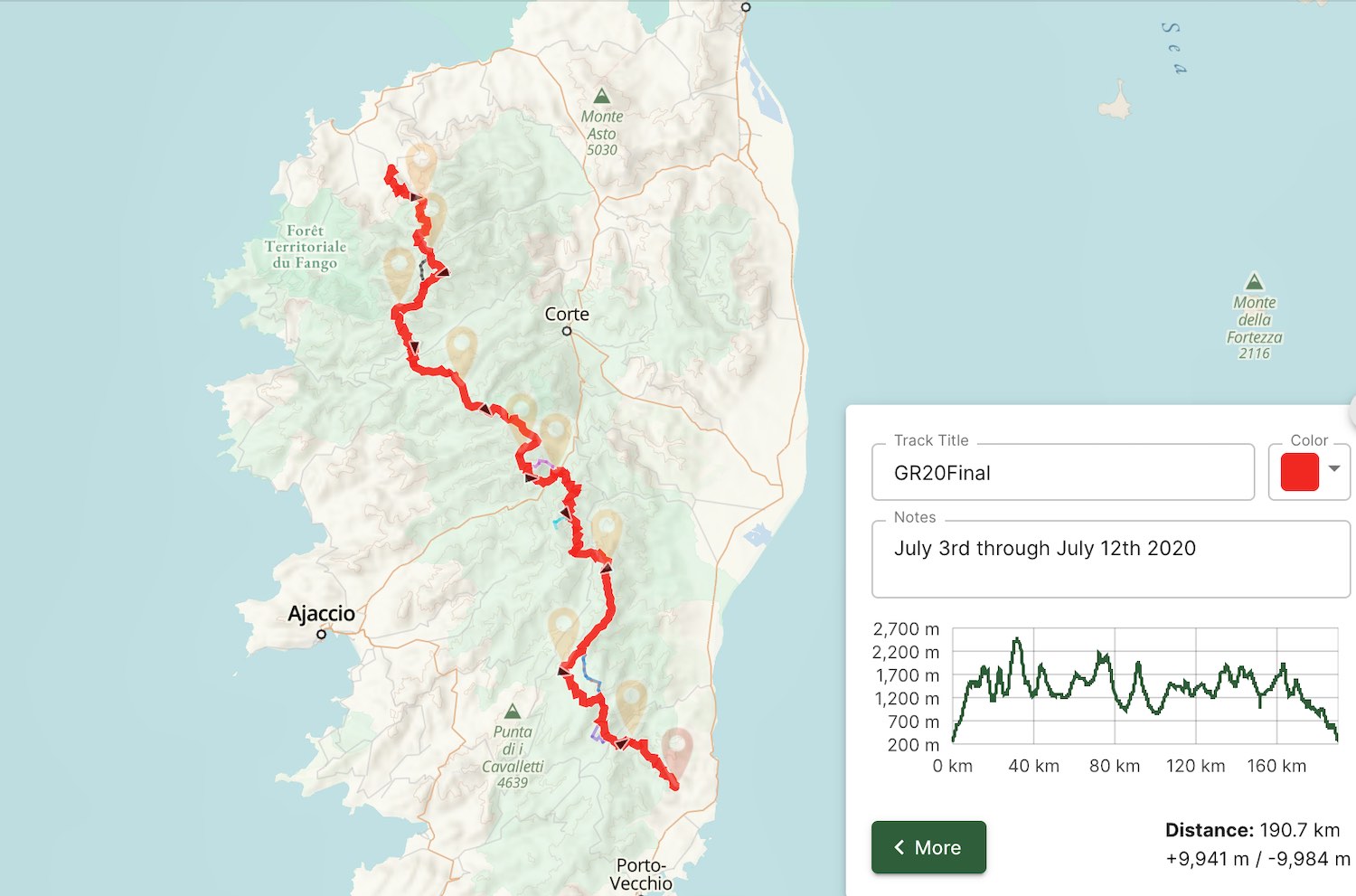This screenshot has height=896, width=1356.
Task: Select the Monte della Fortezza peak icon
Action: pos(1254,281)
